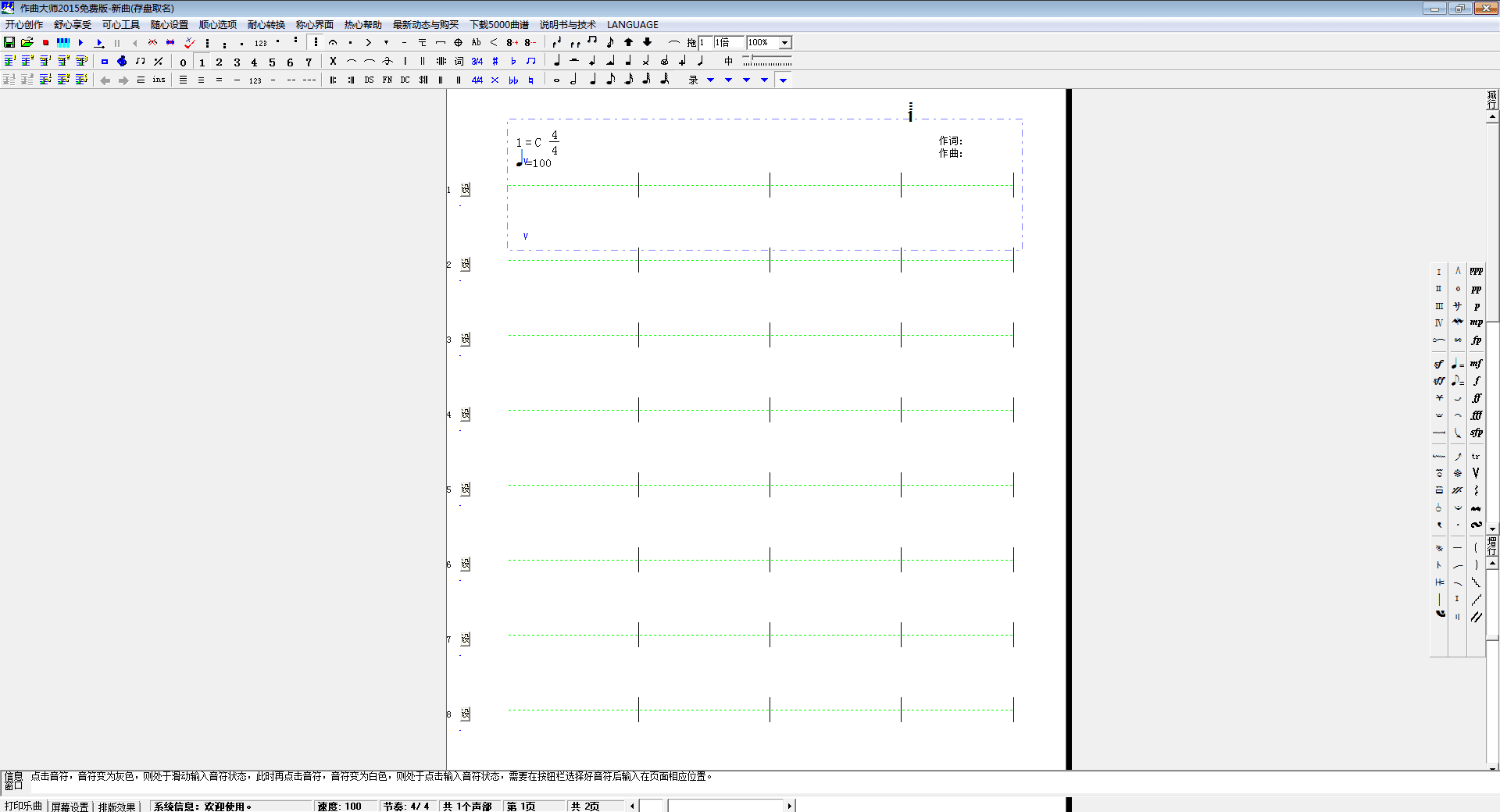Open the LANGUAGE menu

pyautogui.click(x=632, y=24)
